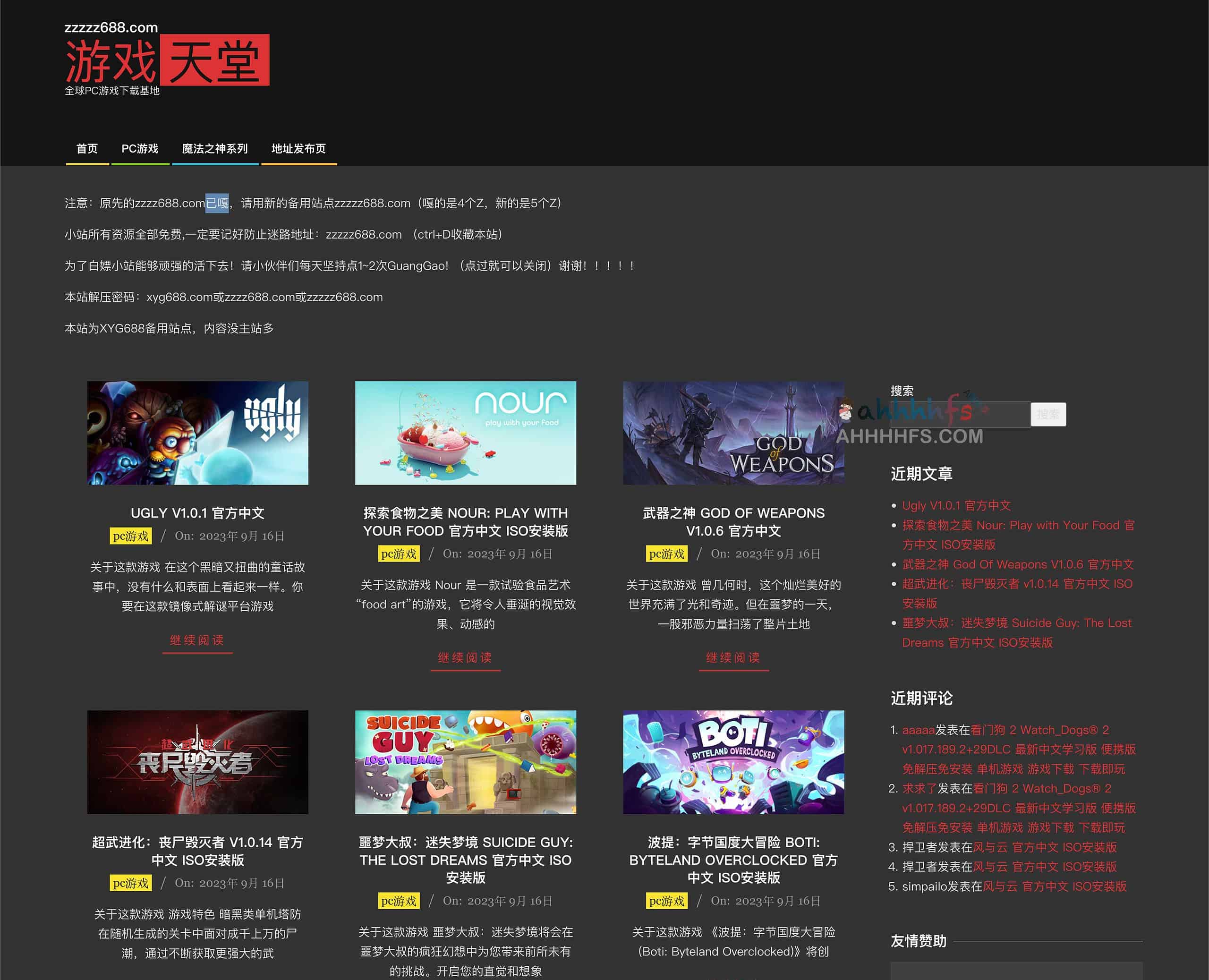Viewport: 1209px width, 980px height.
Task: Click the 本站解压密码 notice line
Action: click(223, 297)
